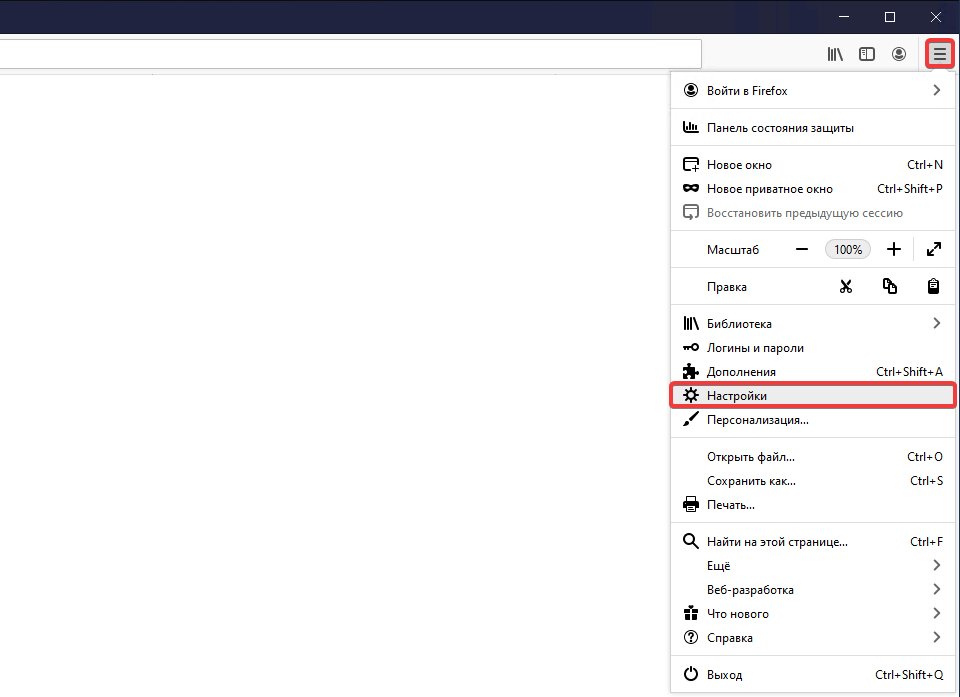Click the address bar input field
The width and height of the screenshot is (960, 697).
350,54
